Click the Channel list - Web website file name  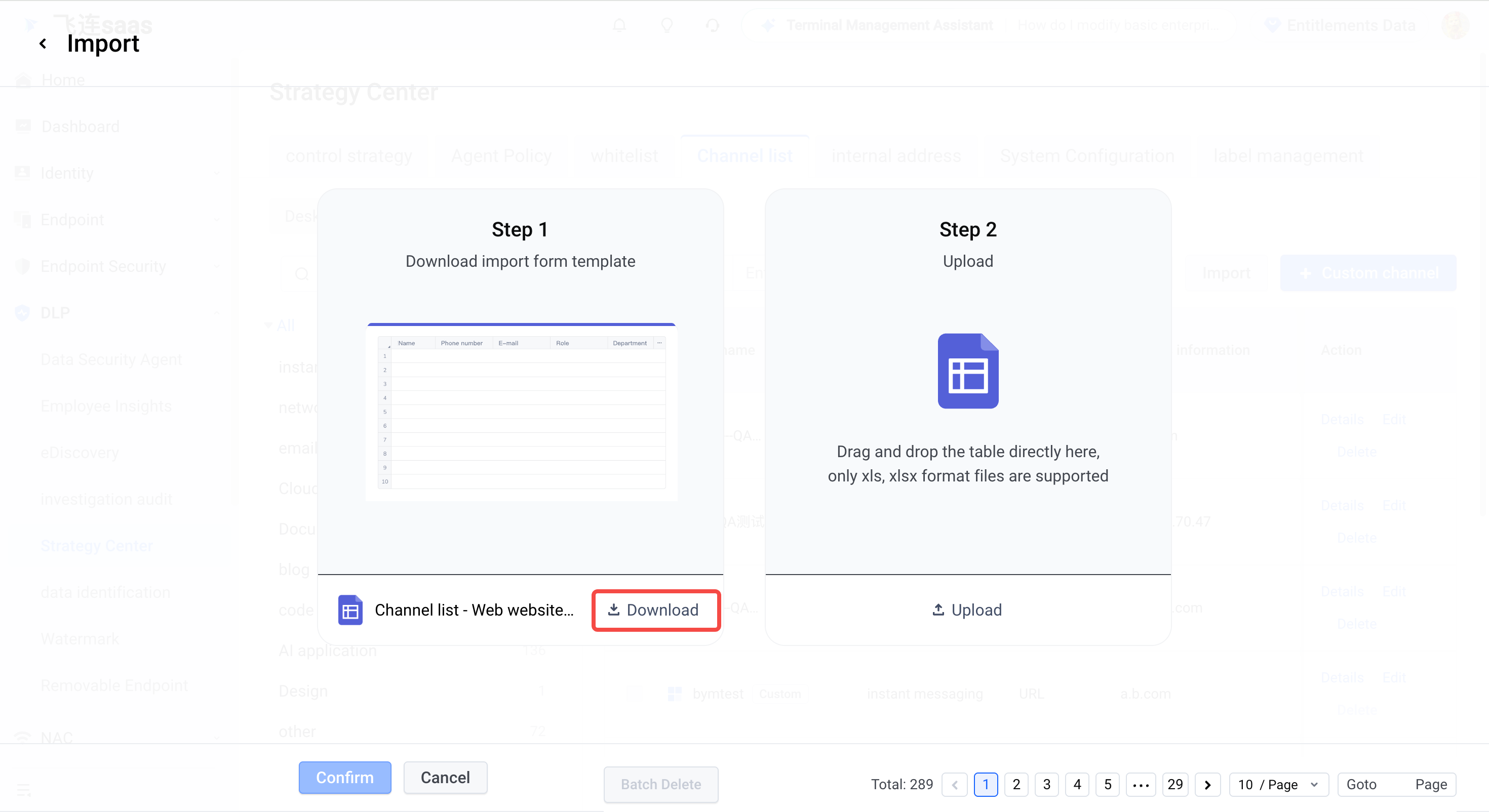pyautogui.click(x=474, y=611)
